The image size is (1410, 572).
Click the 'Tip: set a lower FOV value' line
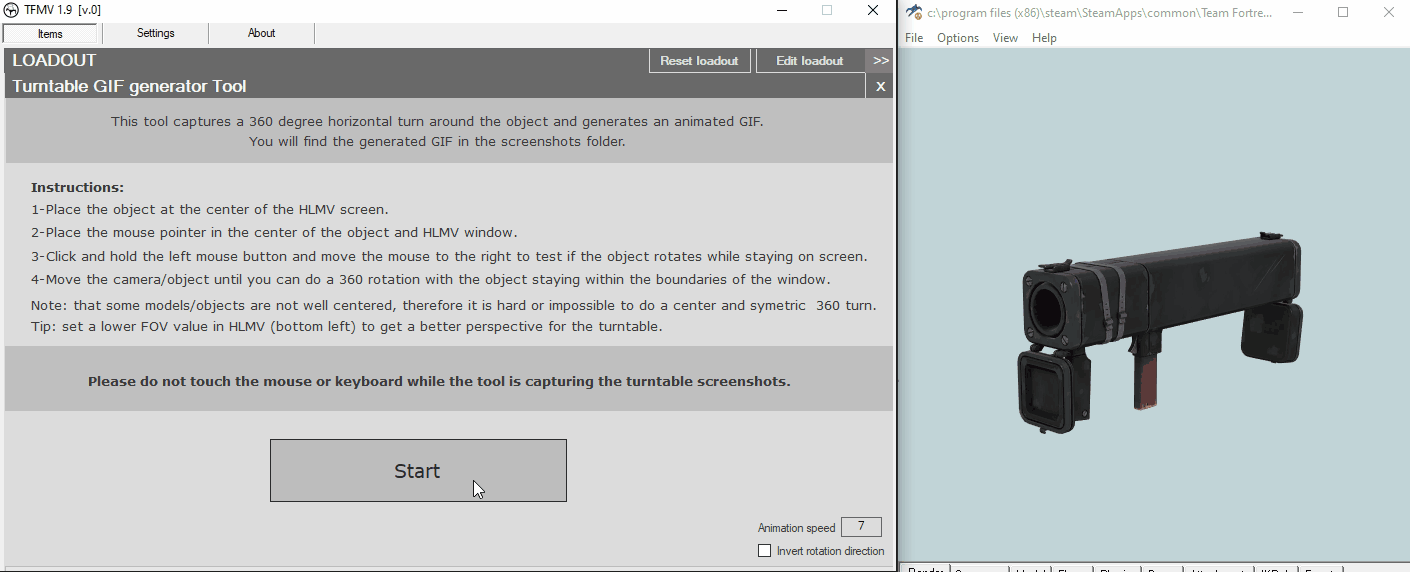coord(346,327)
